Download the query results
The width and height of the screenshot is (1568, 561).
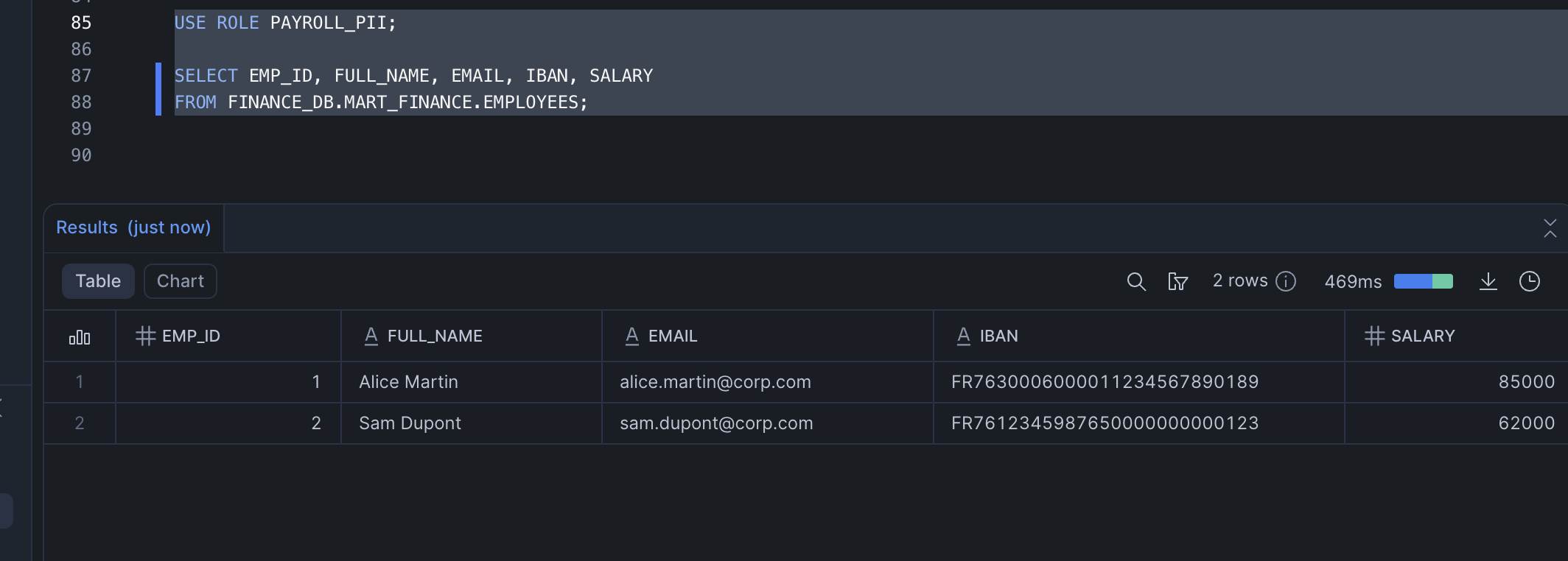1488,281
